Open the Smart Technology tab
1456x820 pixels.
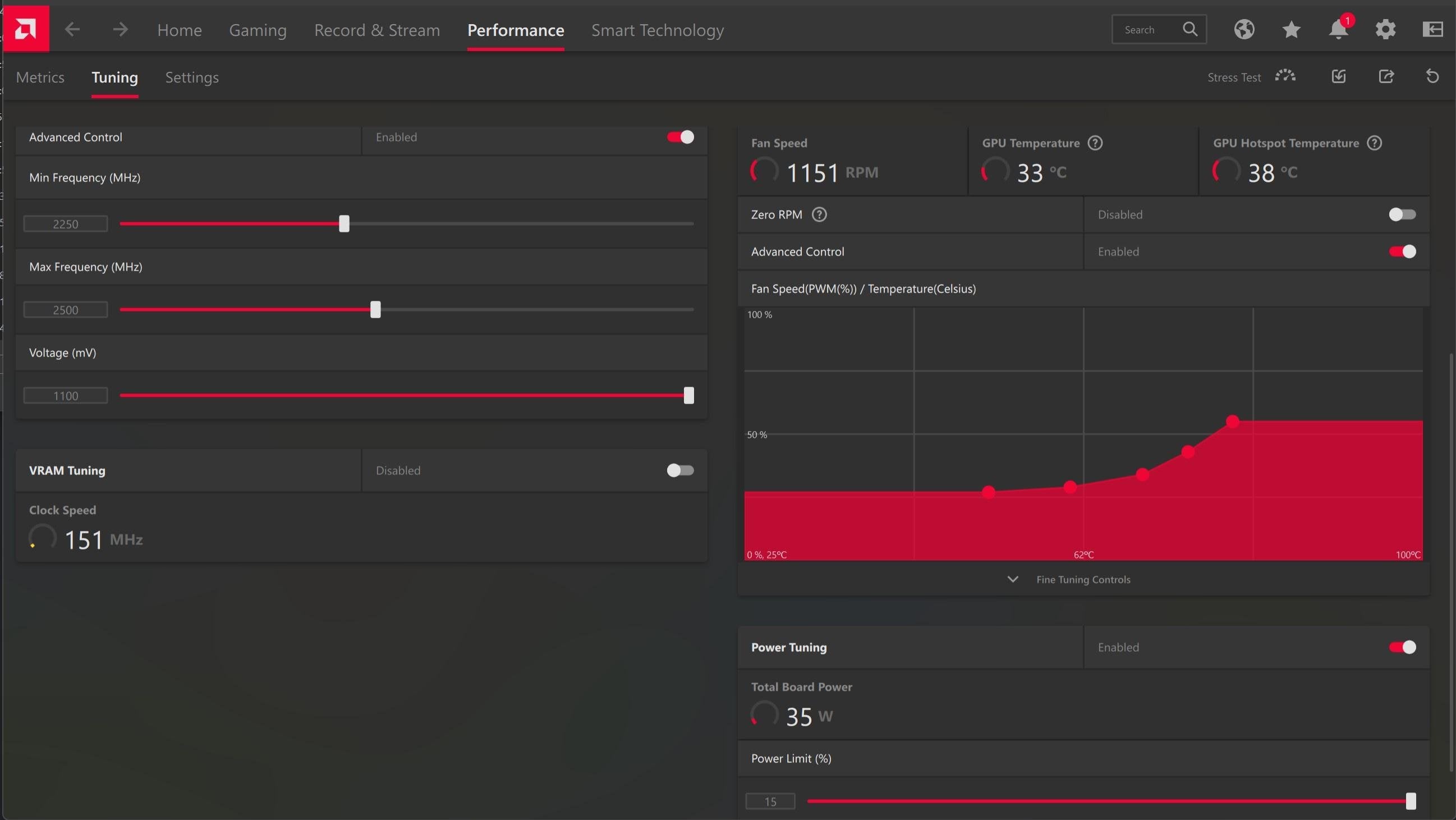(658, 30)
